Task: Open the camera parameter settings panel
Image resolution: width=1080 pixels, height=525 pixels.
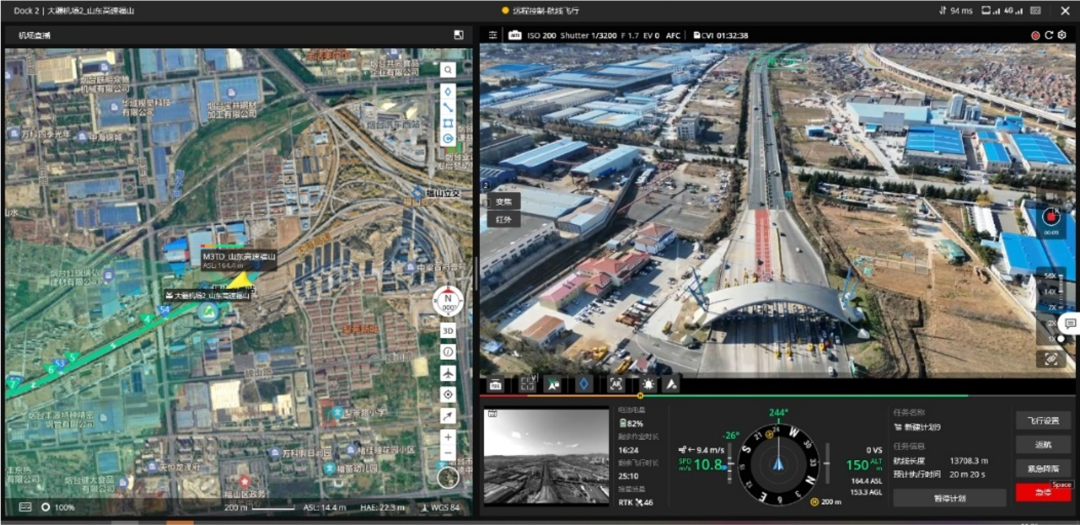Action: (492, 35)
